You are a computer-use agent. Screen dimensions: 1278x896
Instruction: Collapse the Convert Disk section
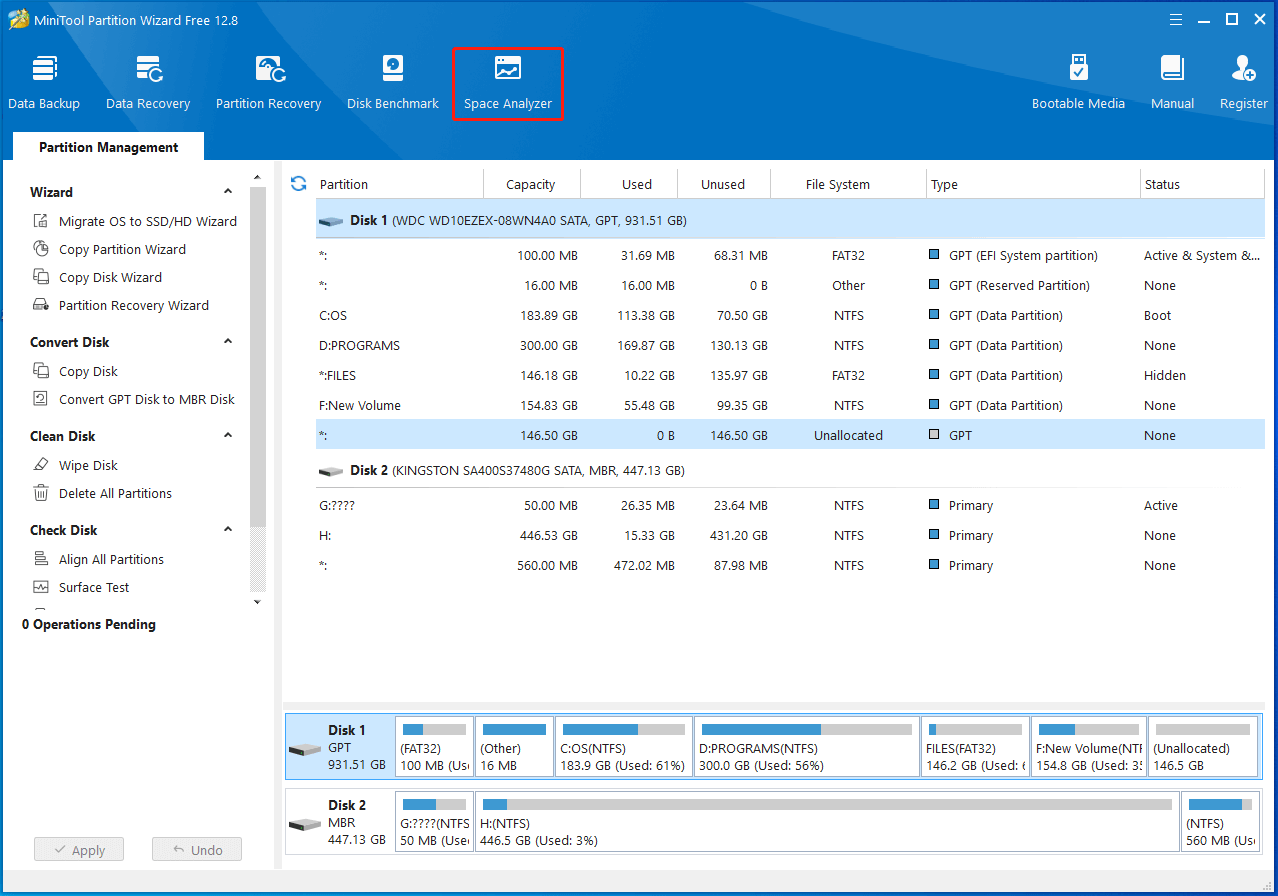coord(228,342)
